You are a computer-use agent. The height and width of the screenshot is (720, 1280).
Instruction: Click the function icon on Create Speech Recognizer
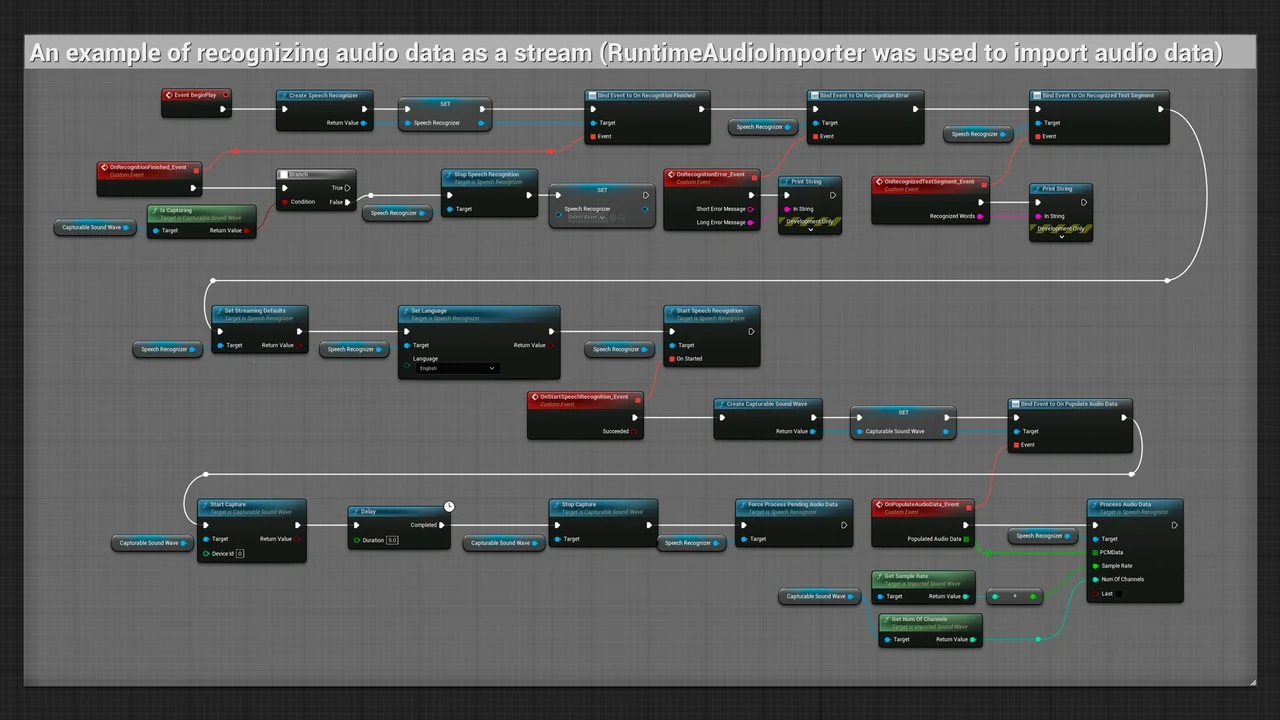(284, 96)
